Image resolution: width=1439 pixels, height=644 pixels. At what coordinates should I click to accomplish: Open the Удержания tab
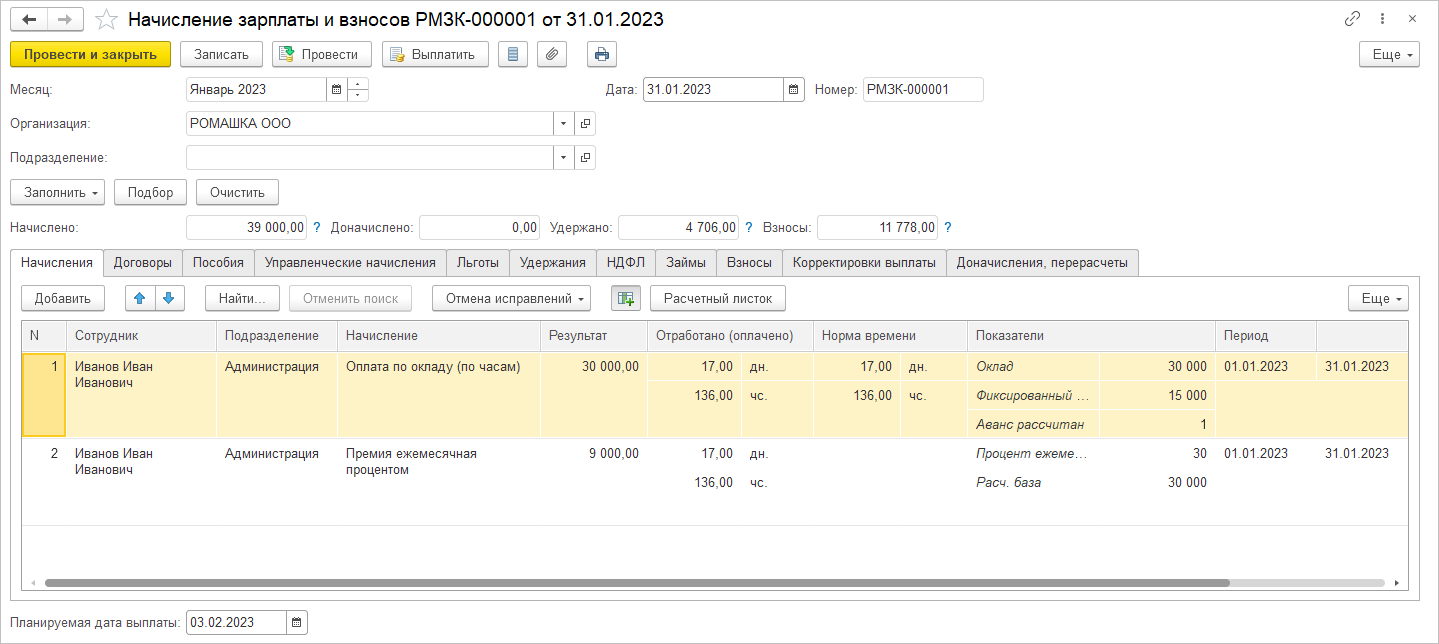click(553, 263)
